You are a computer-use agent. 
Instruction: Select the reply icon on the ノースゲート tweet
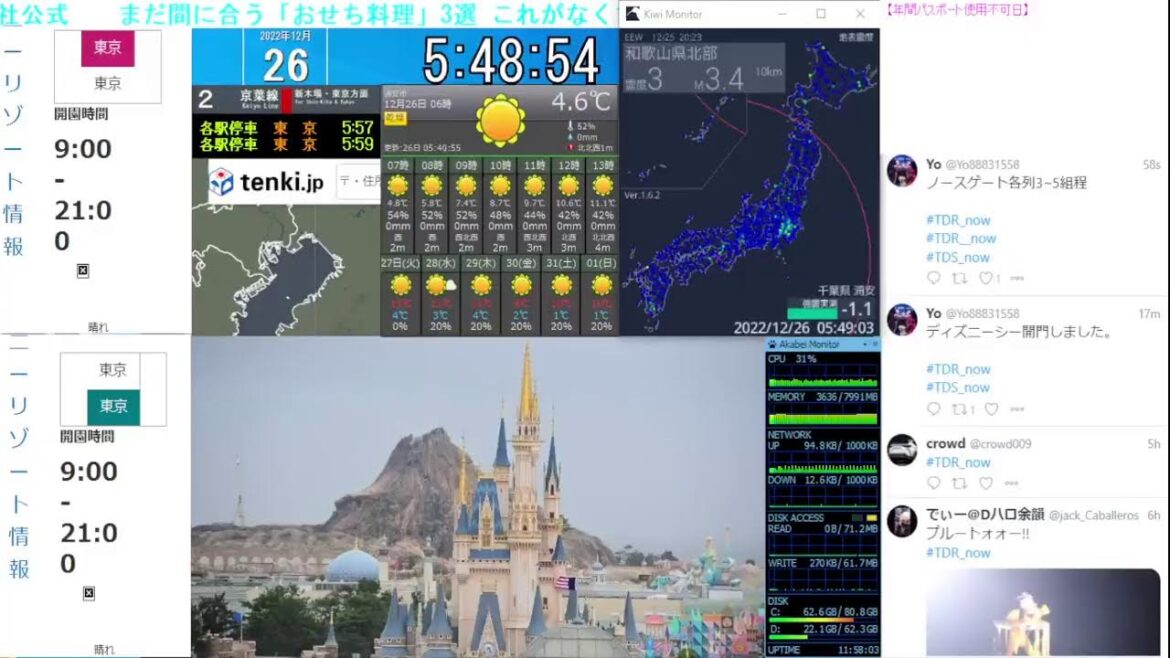coord(932,278)
